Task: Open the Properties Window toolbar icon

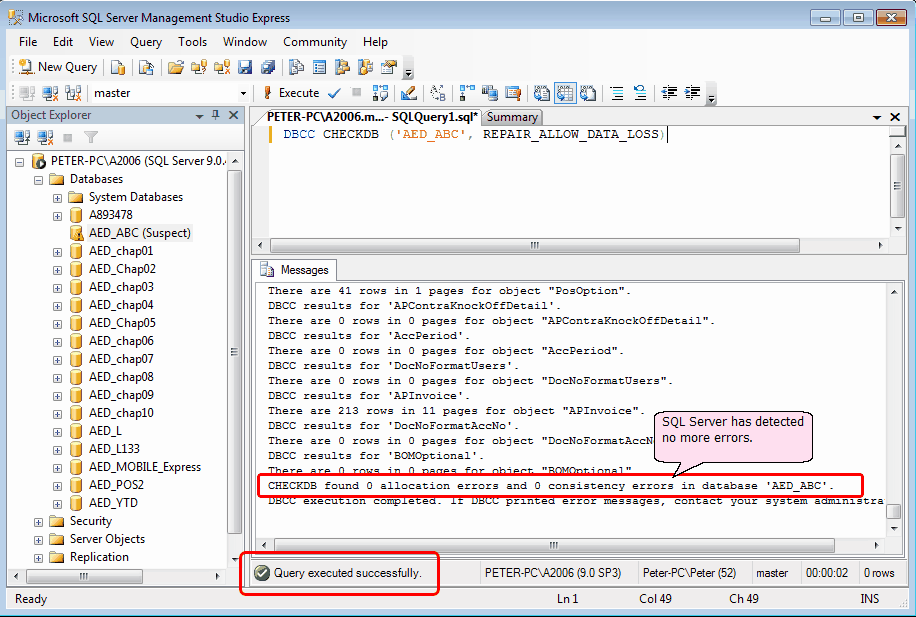Action: tap(388, 67)
